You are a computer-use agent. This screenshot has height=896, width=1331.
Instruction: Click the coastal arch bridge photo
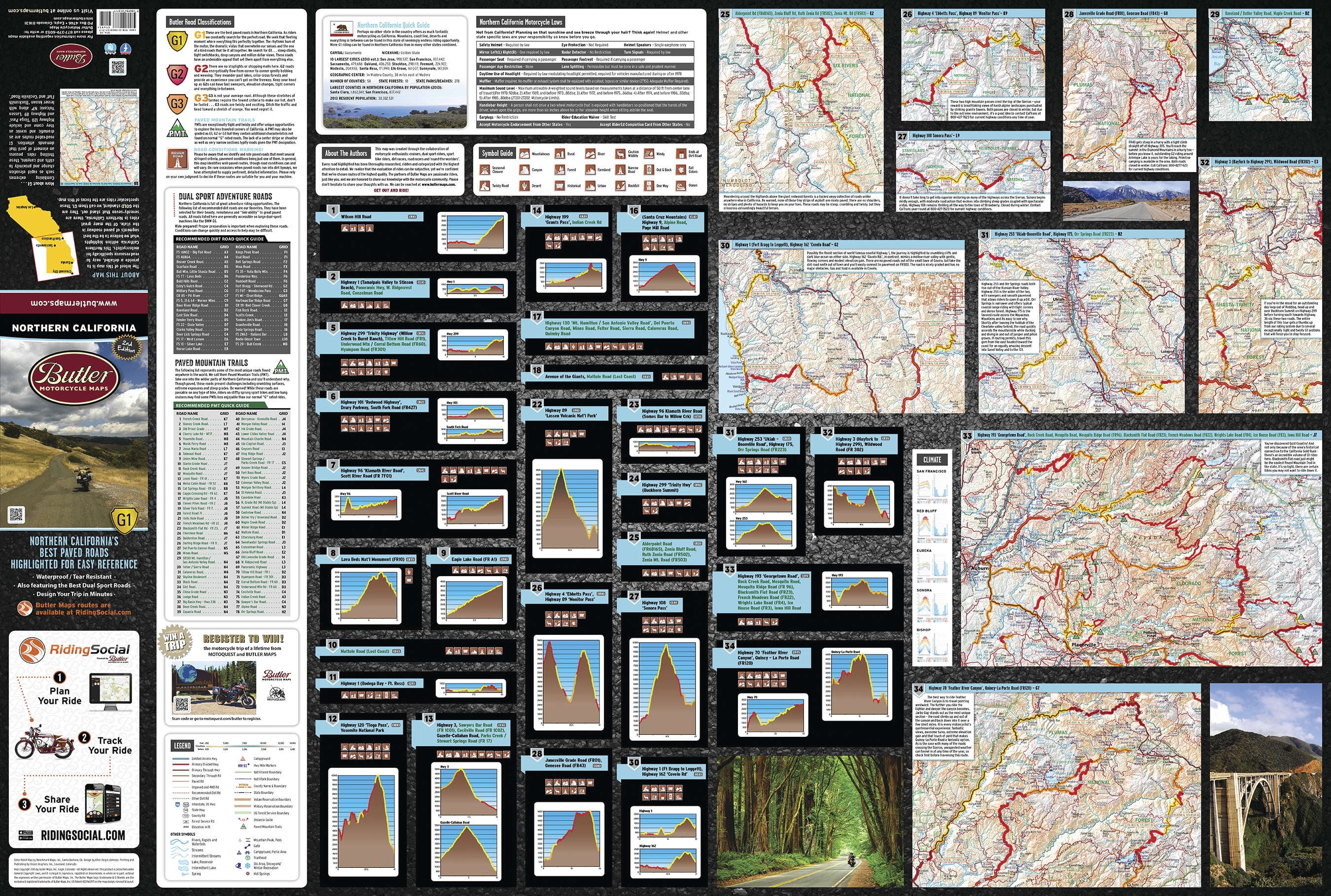[x=1266, y=786]
